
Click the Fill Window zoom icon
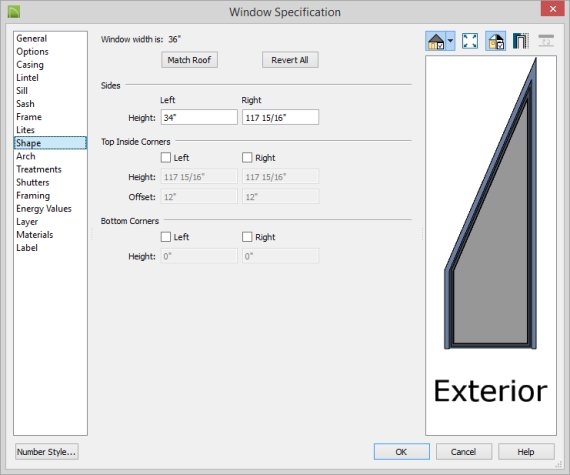pyautogui.click(x=470, y=41)
